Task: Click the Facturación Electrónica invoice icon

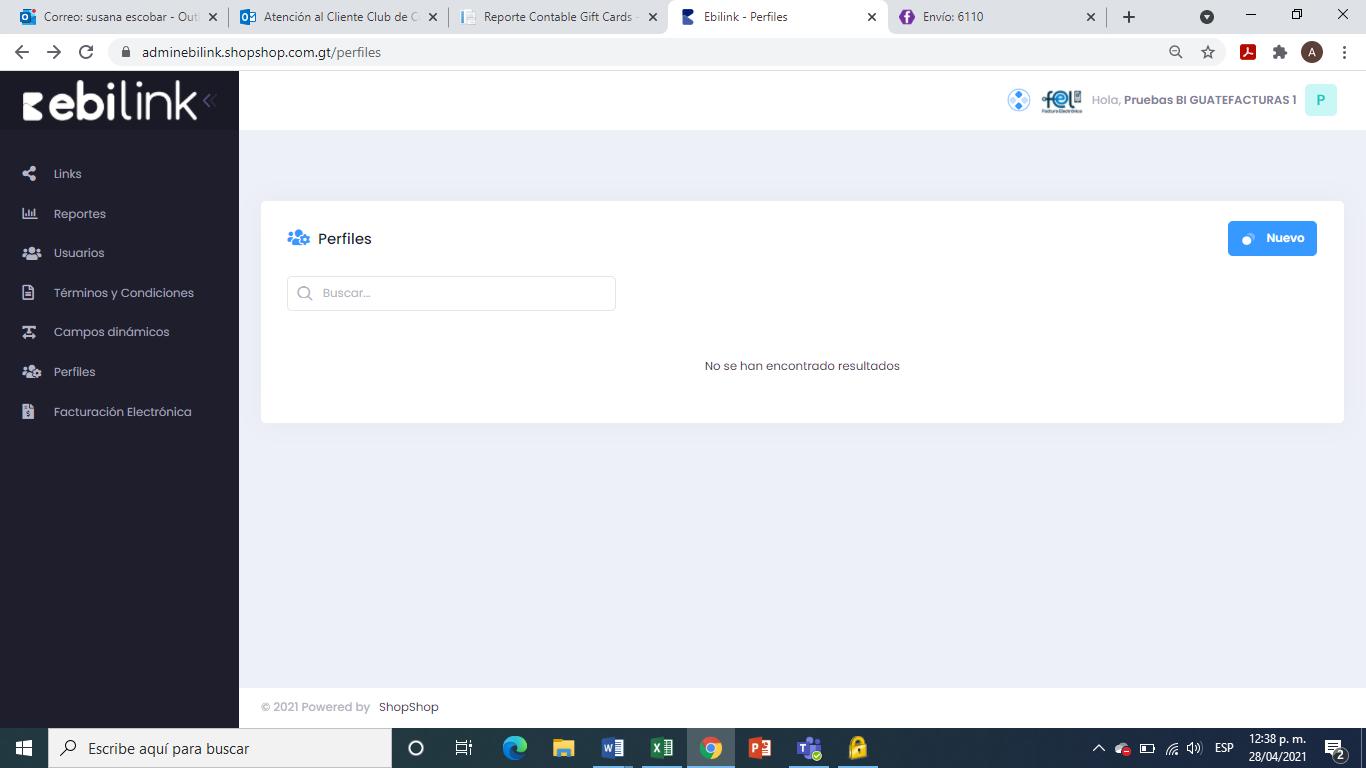Action: tap(29, 412)
